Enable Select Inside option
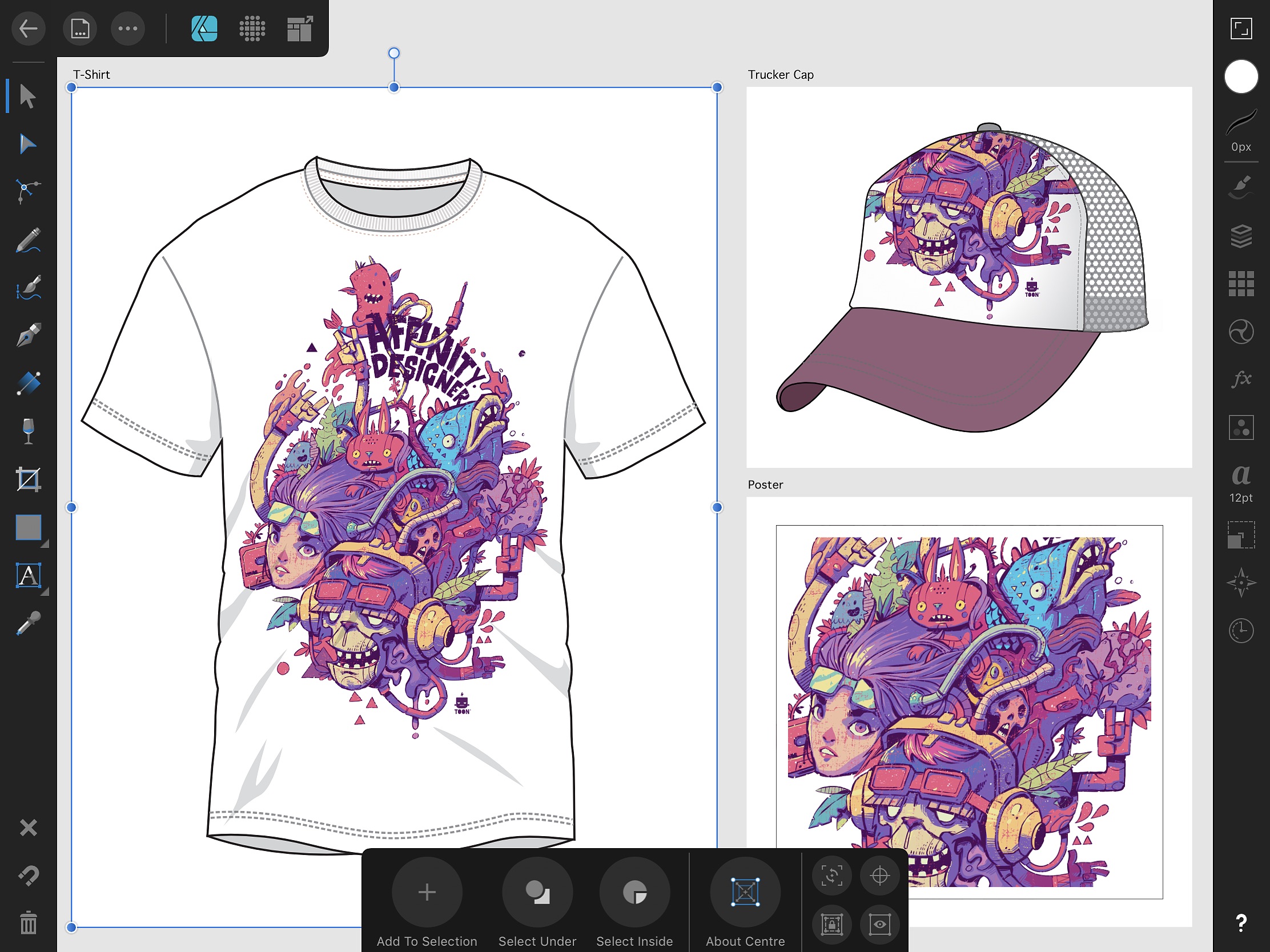Image resolution: width=1270 pixels, height=952 pixels. [x=634, y=892]
